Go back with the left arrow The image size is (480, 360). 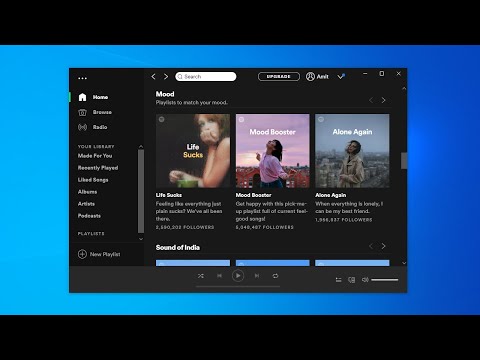click(153, 77)
